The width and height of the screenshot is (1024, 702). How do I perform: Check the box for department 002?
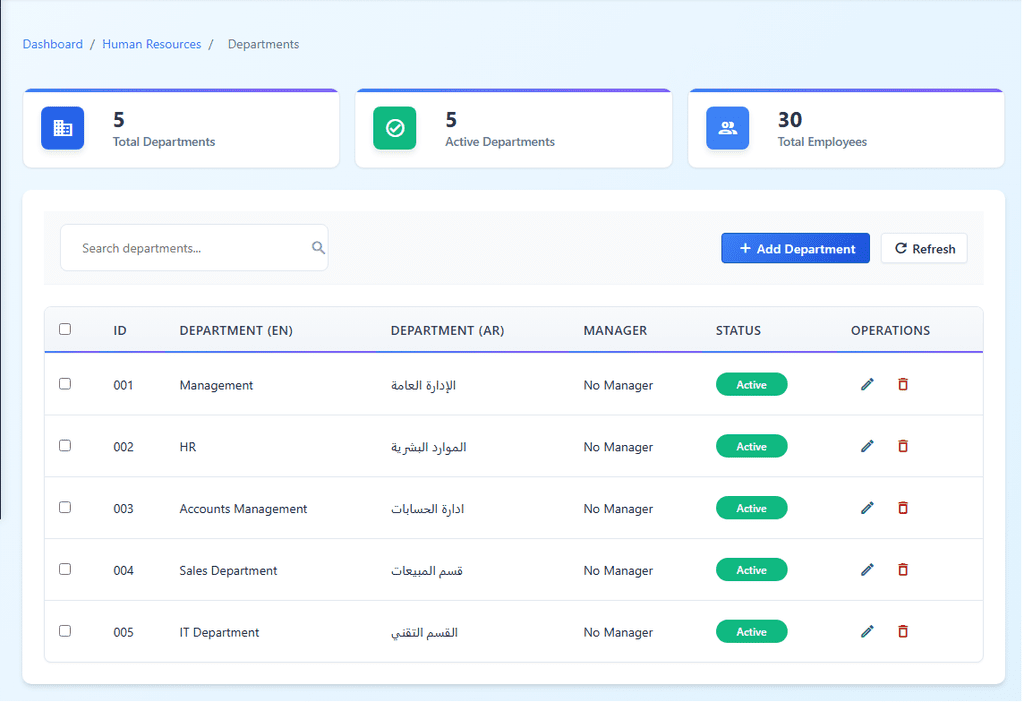click(65, 446)
